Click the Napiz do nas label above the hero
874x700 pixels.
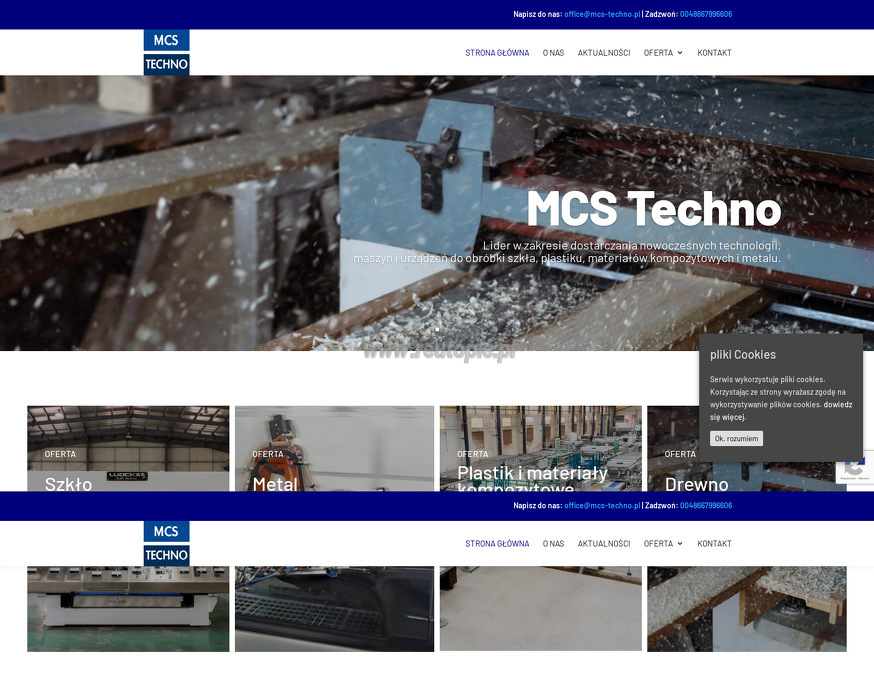tap(537, 14)
